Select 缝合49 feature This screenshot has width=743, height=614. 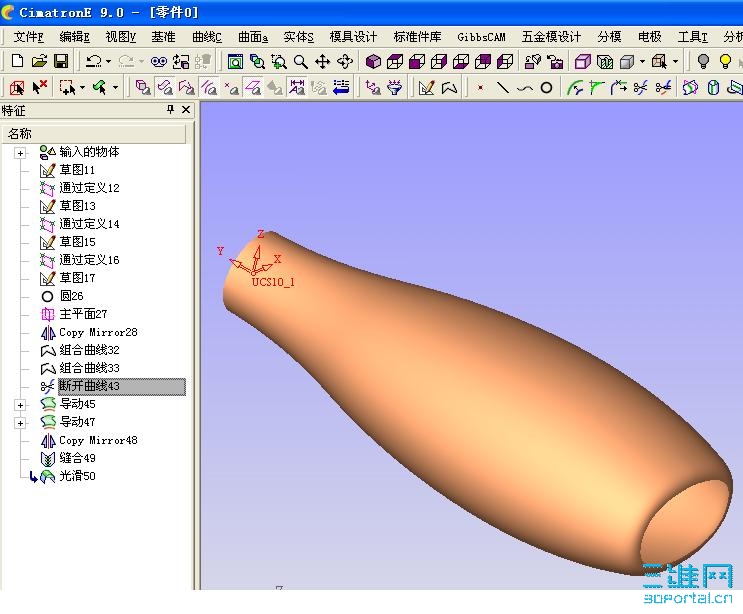pyautogui.click(x=77, y=458)
